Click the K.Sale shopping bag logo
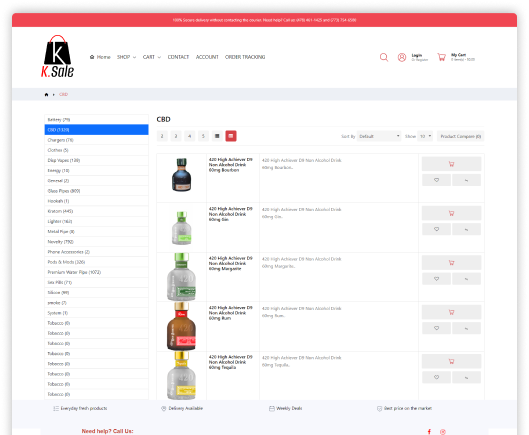Screen dimensions: 529x435 57,56
